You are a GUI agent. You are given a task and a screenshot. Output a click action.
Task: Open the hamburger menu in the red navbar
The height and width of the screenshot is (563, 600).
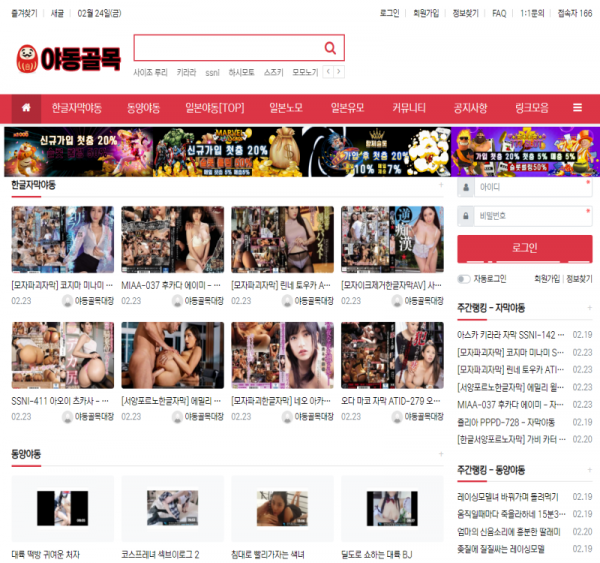coord(577,108)
